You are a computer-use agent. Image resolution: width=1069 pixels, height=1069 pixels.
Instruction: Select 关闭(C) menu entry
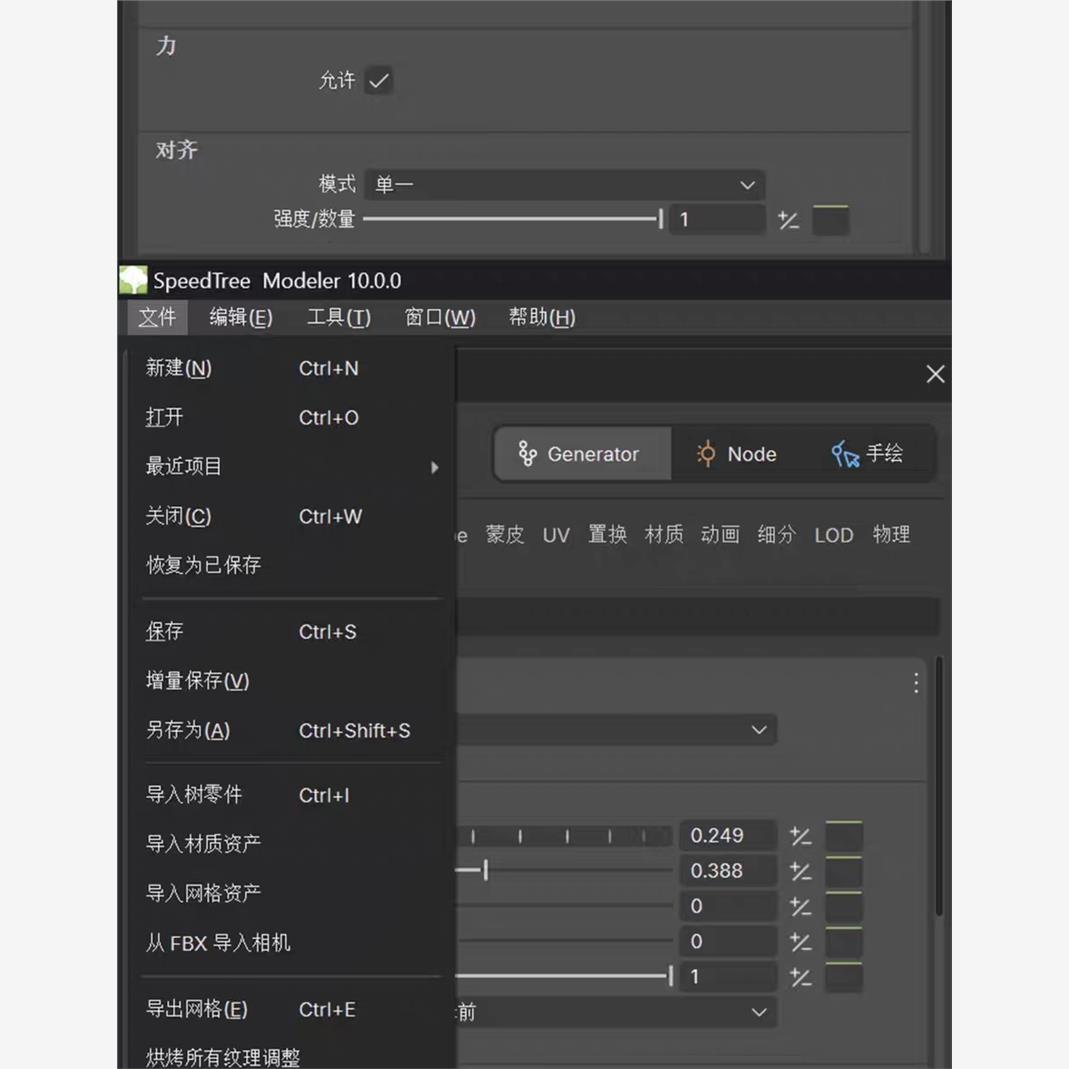pos(292,516)
